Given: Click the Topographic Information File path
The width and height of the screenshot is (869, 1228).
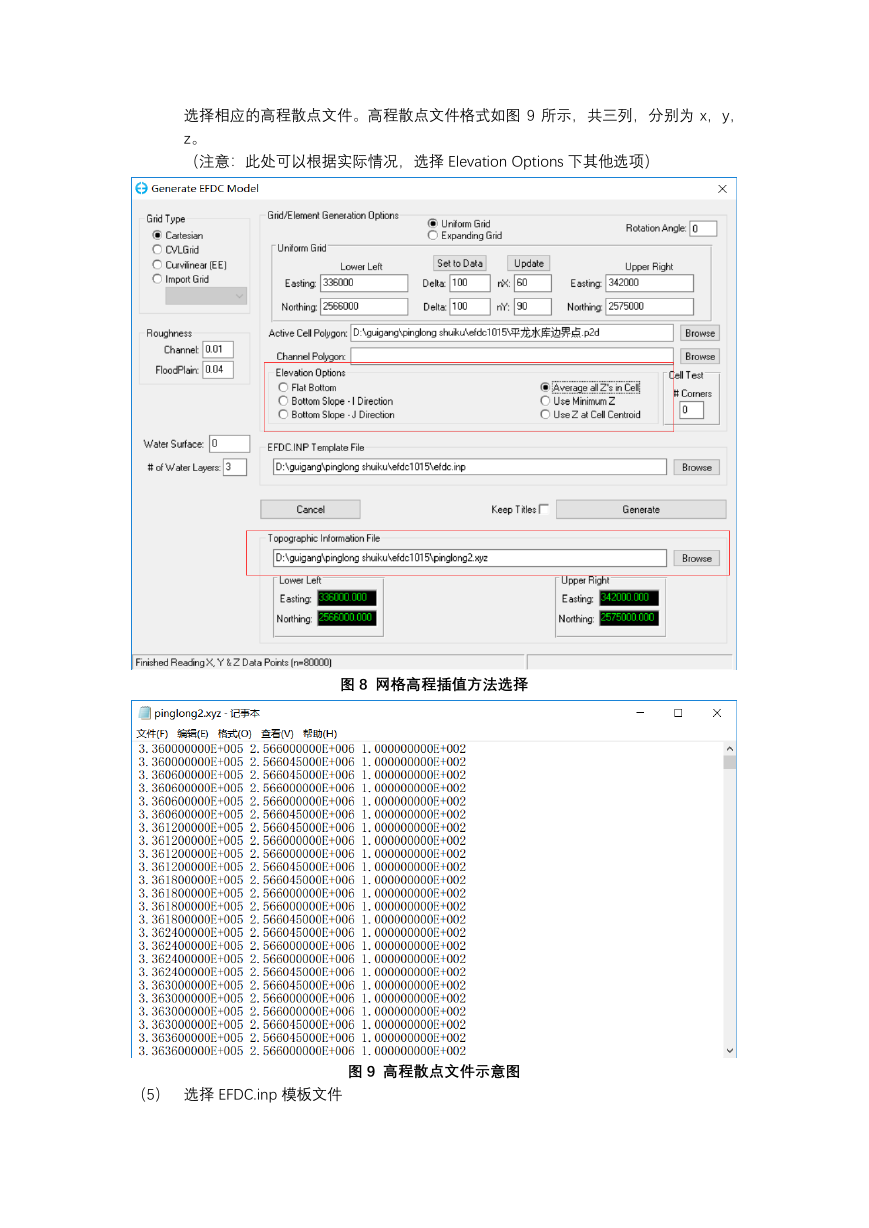Looking at the screenshot, I should (x=469, y=558).
